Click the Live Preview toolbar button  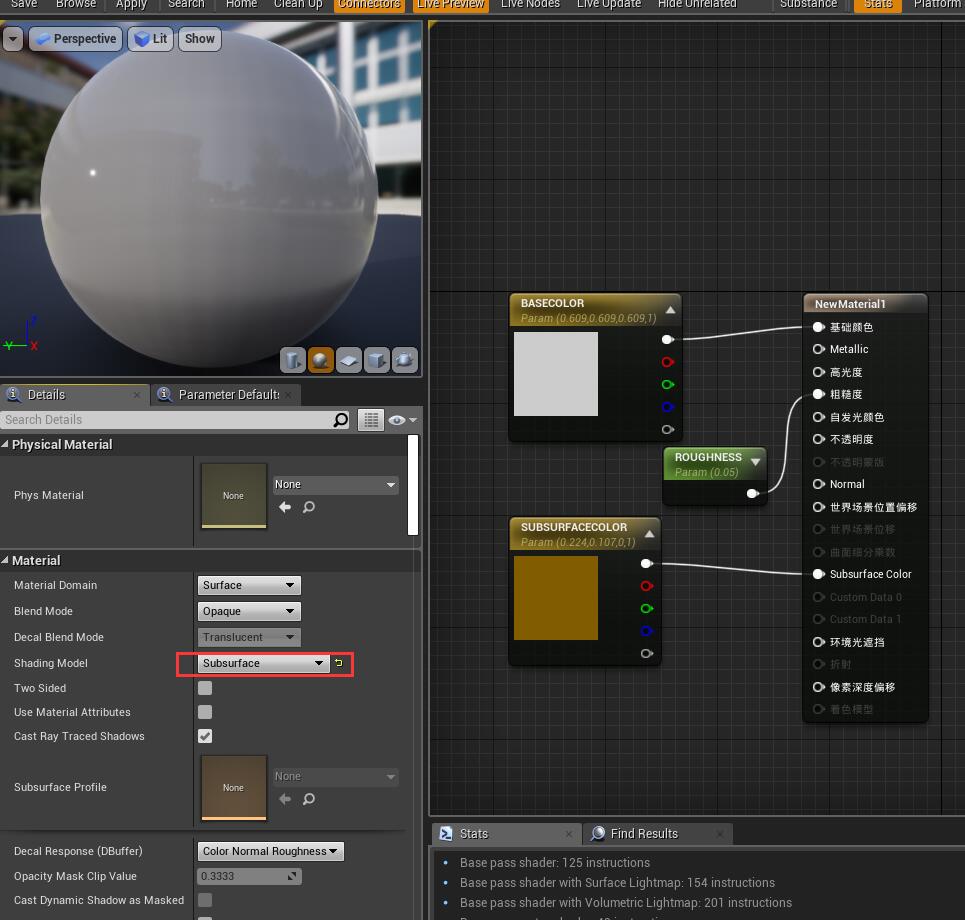[x=449, y=5]
